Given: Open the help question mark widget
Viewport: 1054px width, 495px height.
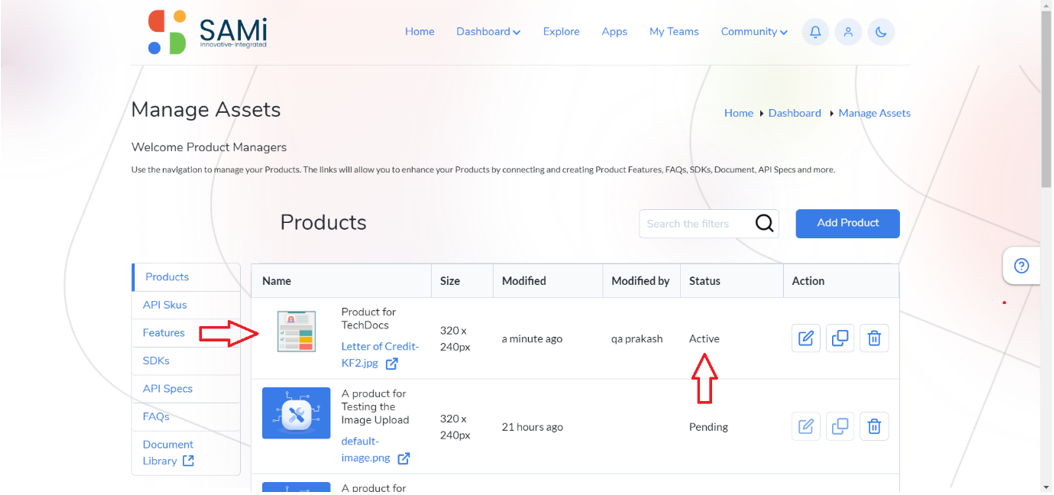Looking at the screenshot, I should [1022, 266].
